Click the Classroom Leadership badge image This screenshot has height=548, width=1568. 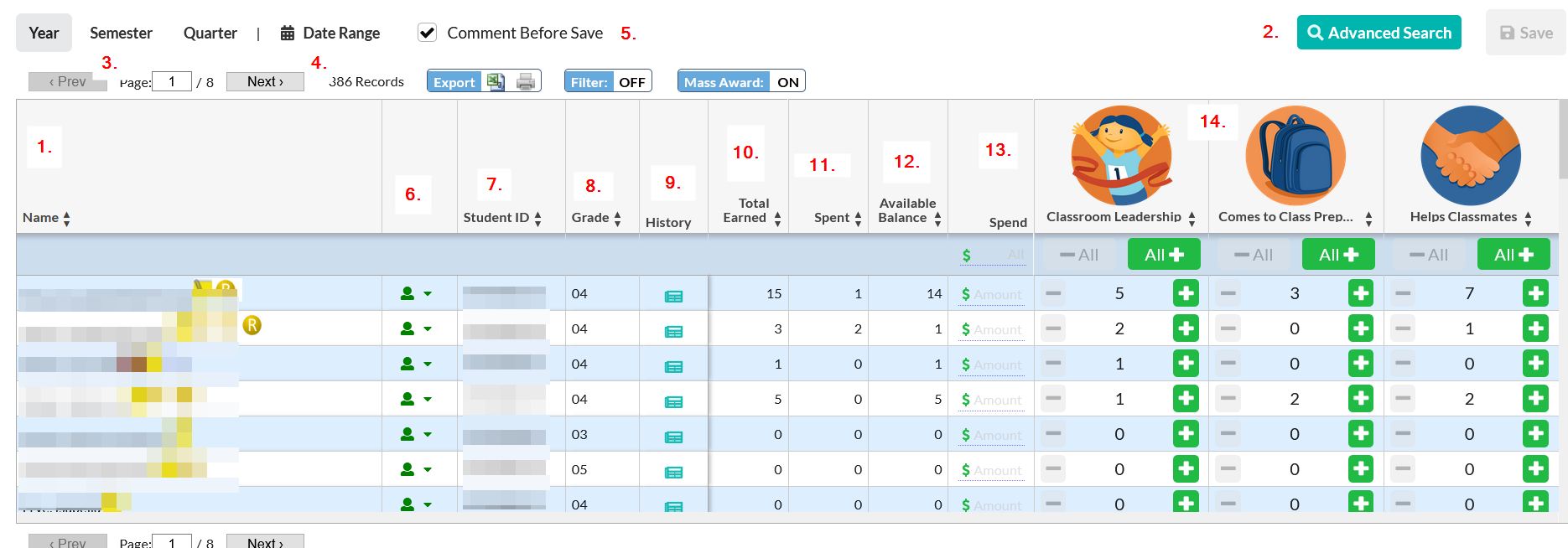(1121, 155)
